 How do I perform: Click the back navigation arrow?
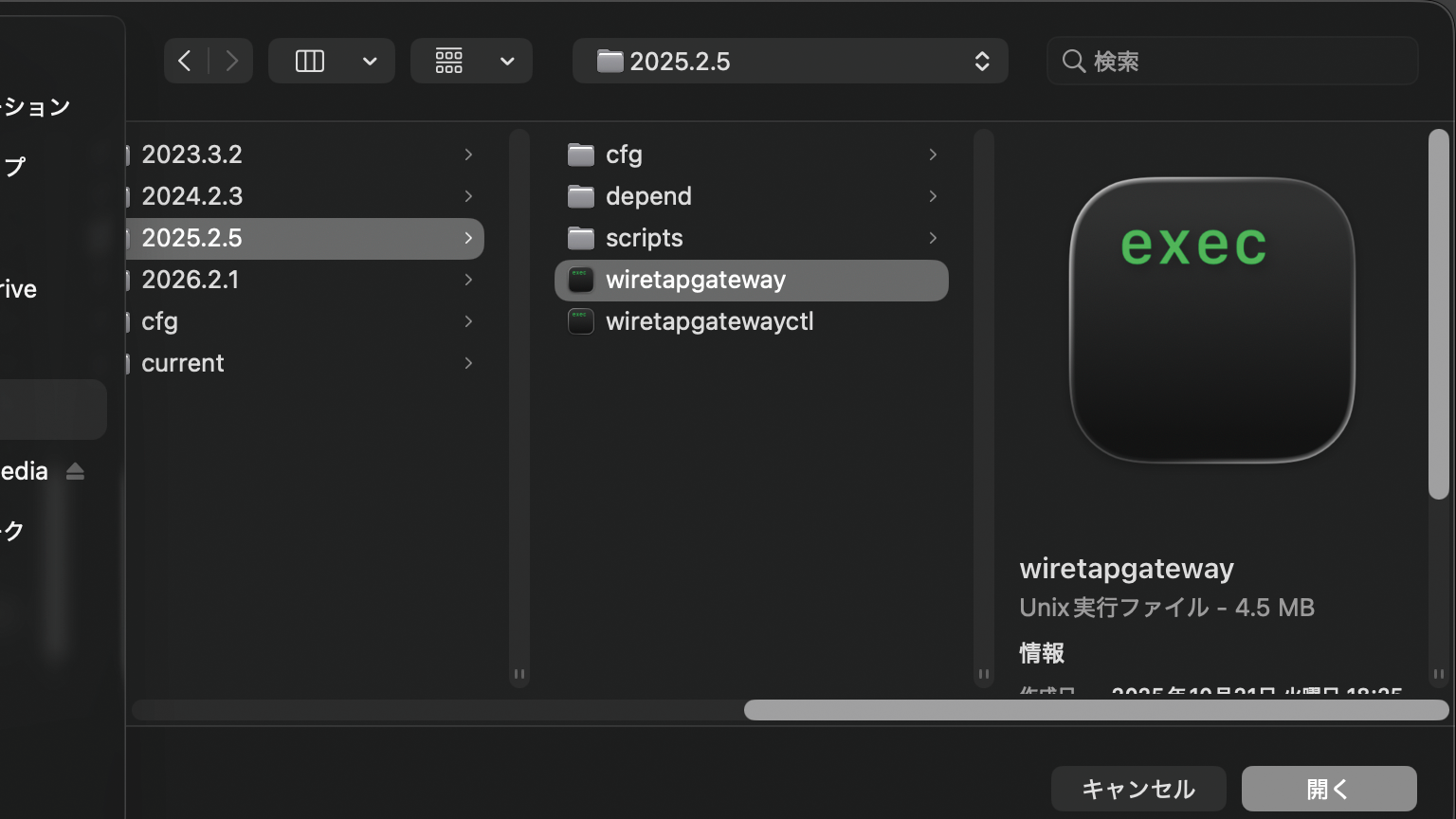point(186,62)
